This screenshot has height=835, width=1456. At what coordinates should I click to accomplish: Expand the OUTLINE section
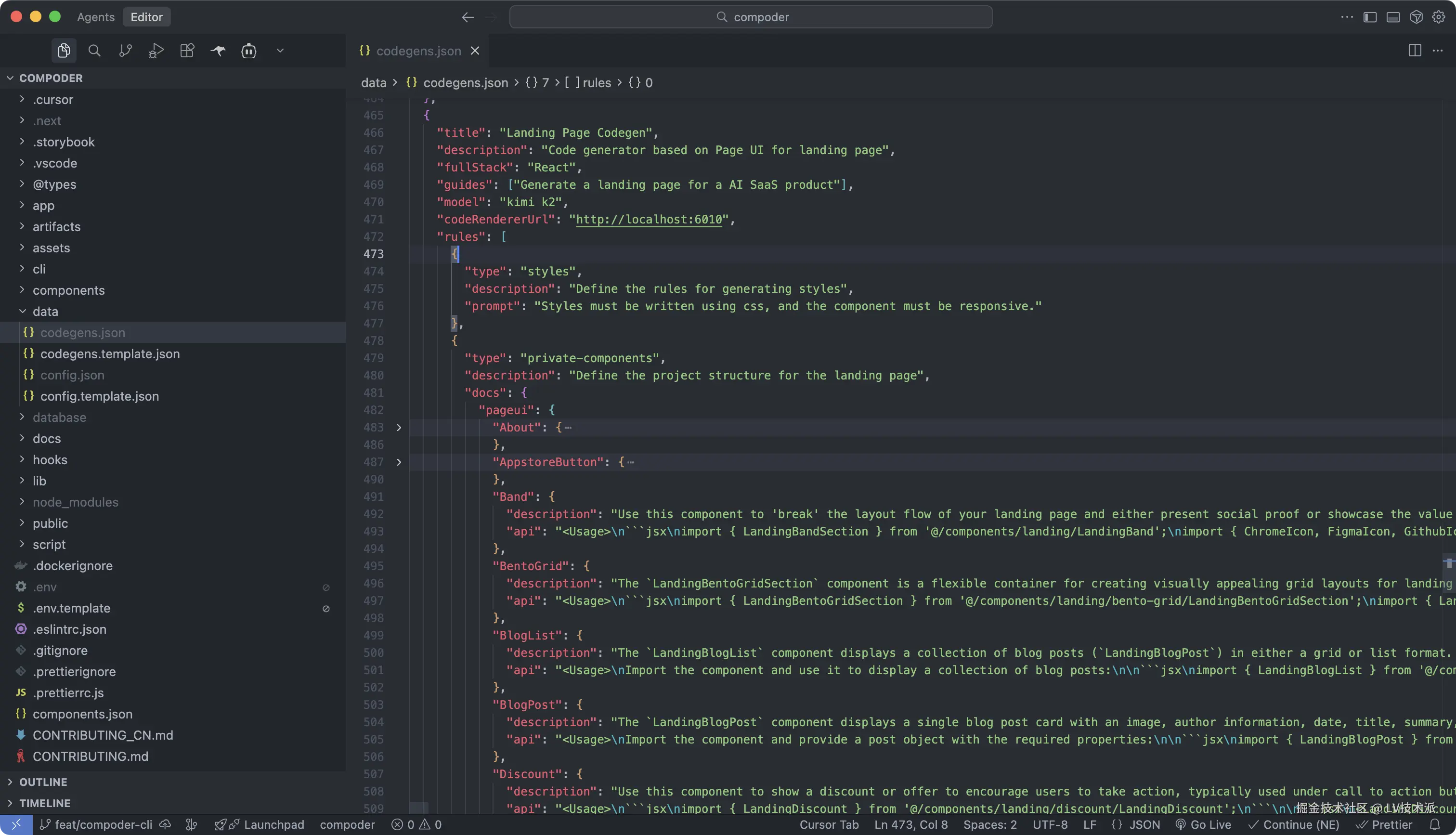(x=43, y=782)
